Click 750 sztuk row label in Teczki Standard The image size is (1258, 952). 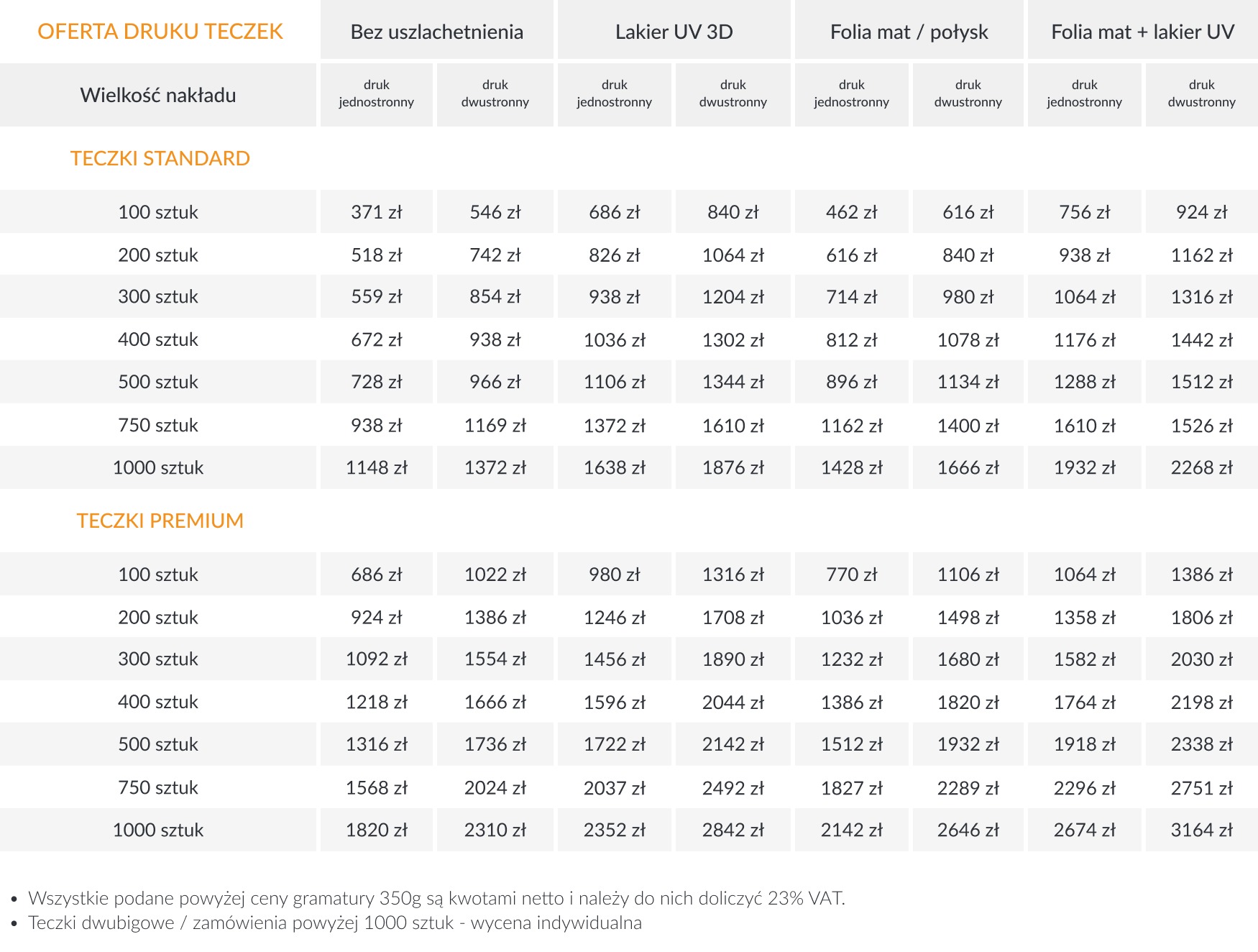coord(158,425)
